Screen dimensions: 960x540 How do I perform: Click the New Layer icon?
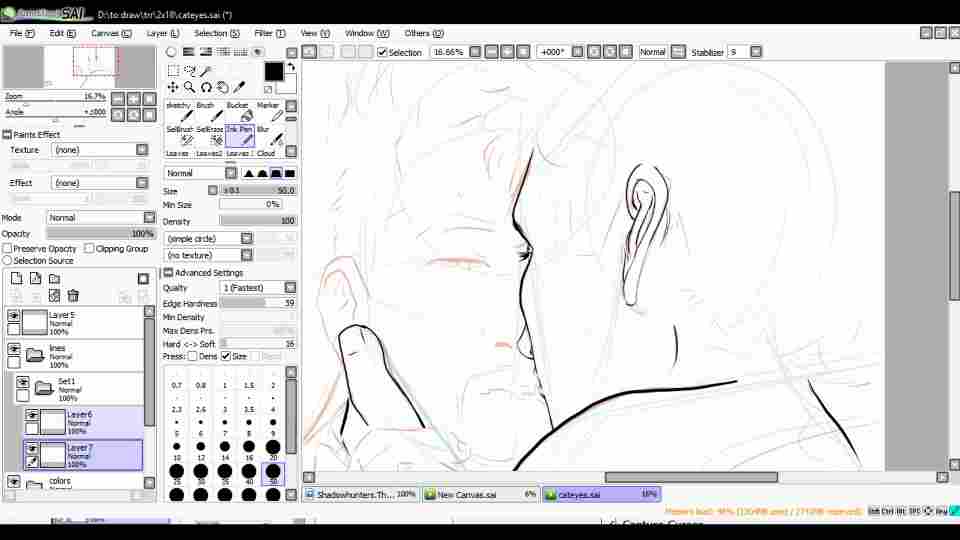[17, 279]
